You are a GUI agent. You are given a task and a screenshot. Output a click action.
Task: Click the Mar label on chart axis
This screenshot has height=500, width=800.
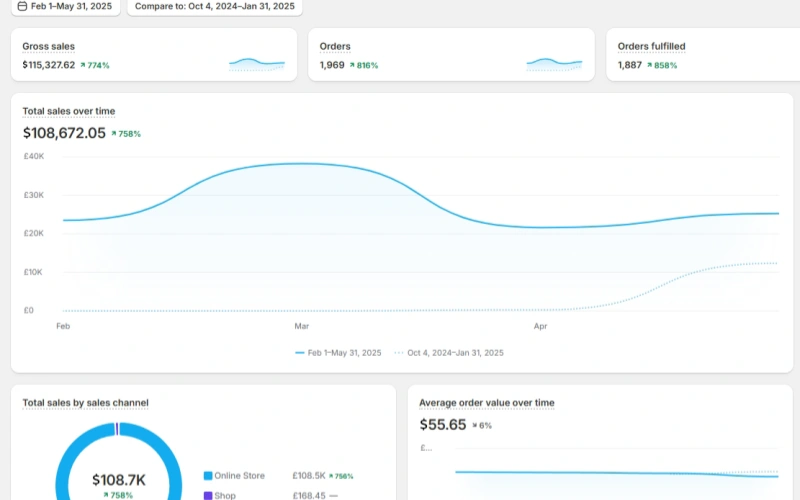[x=302, y=326]
